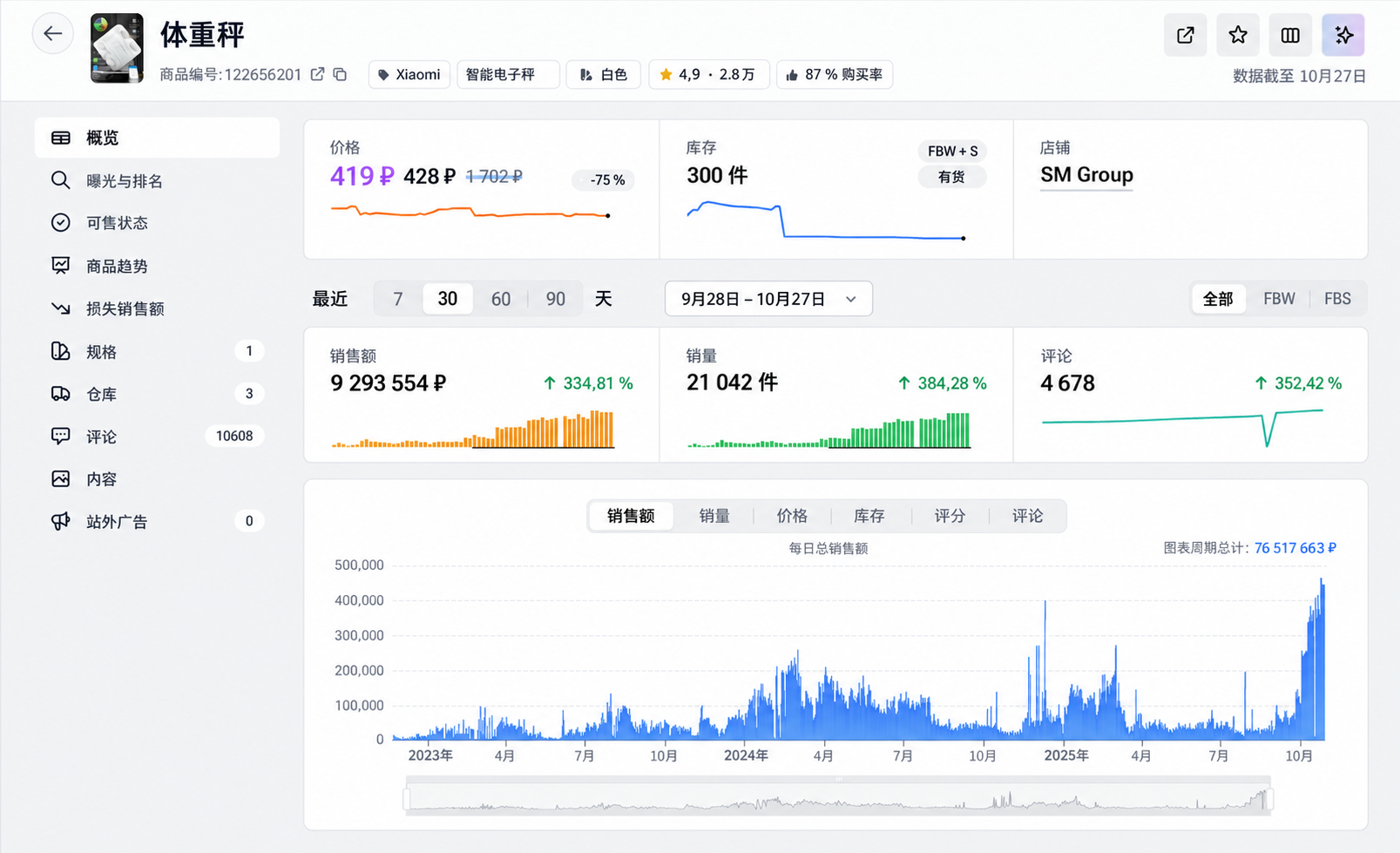The height and width of the screenshot is (853, 1400).
Task: Click the 76 517 663 ₽ chart total
Action: (x=1295, y=548)
